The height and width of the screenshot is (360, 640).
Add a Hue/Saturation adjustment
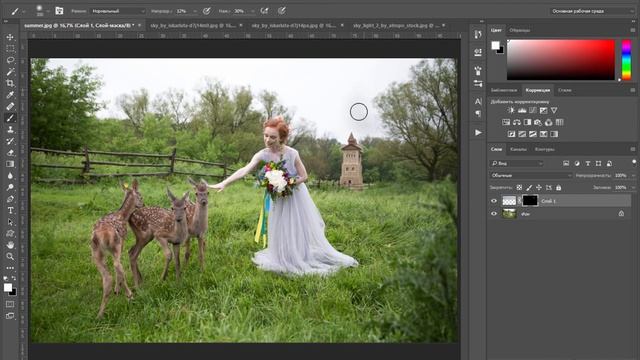tap(506, 122)
